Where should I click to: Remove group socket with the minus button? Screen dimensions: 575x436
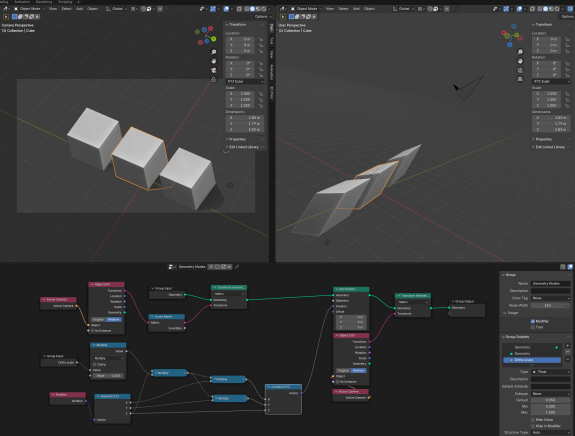point(567,352)
